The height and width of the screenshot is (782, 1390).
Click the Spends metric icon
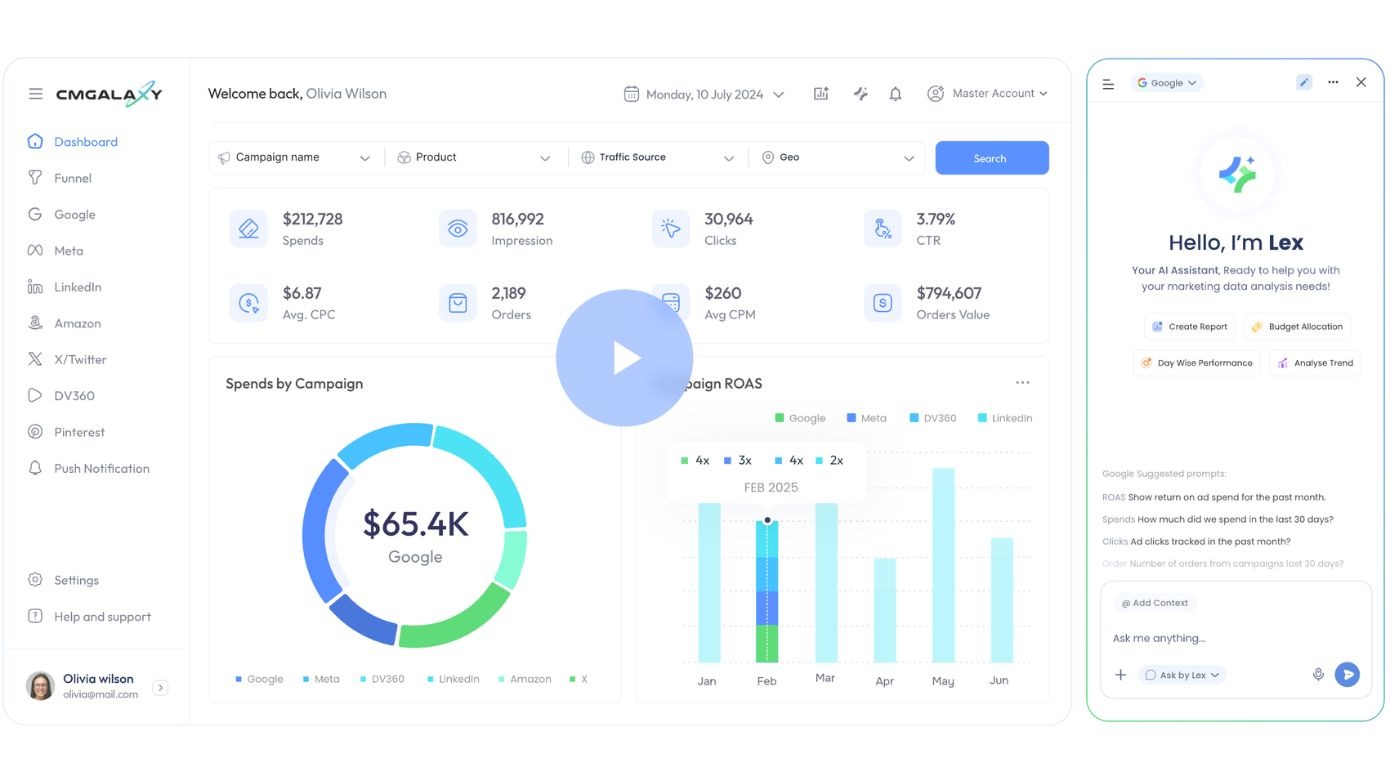248,229
